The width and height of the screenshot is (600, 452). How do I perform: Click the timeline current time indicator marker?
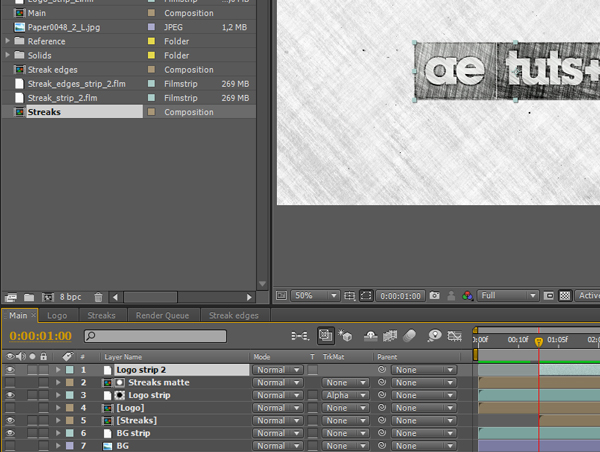[x=539, y=342]
